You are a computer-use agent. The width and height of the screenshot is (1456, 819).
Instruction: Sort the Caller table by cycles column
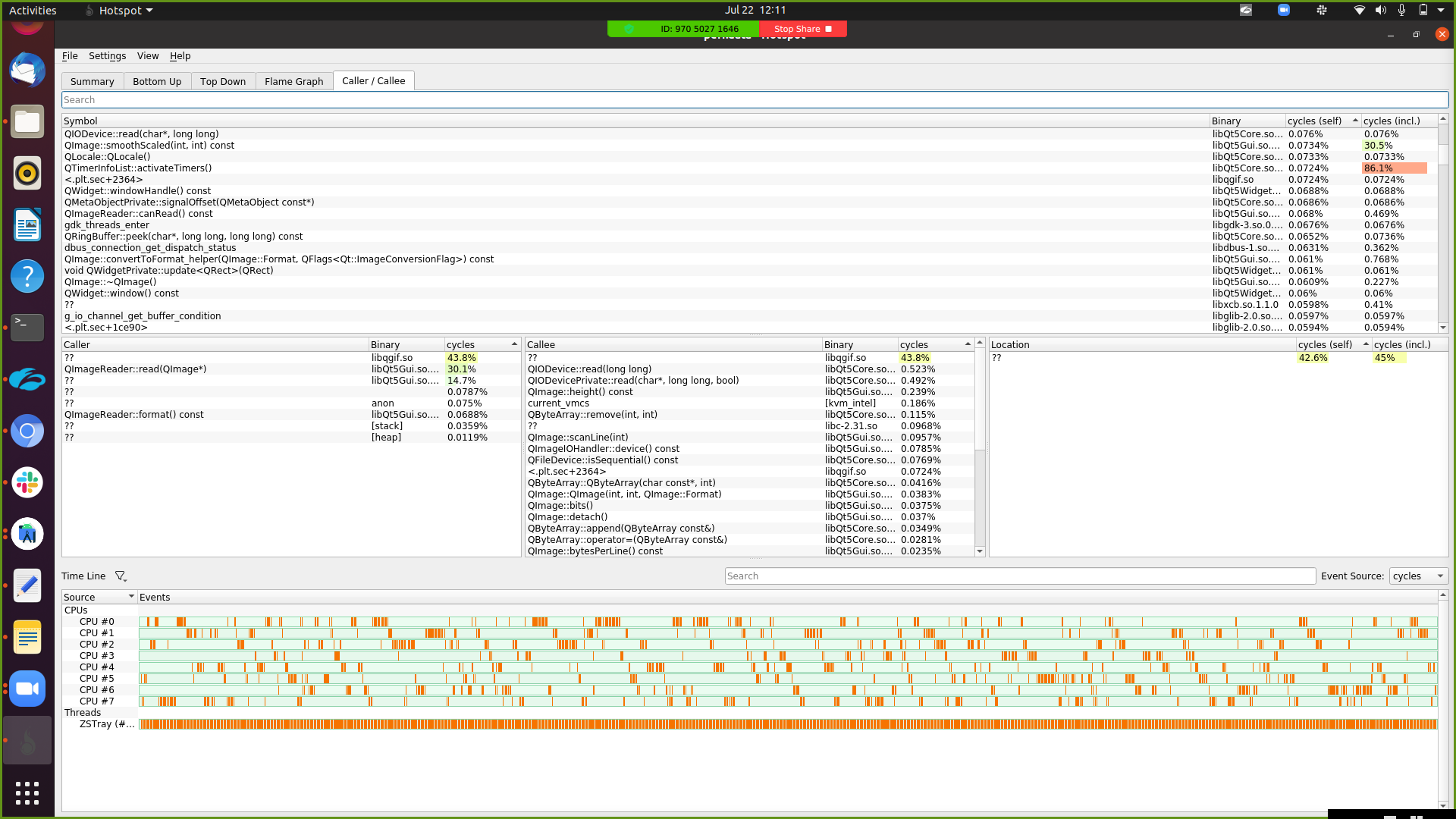[482, 345]
